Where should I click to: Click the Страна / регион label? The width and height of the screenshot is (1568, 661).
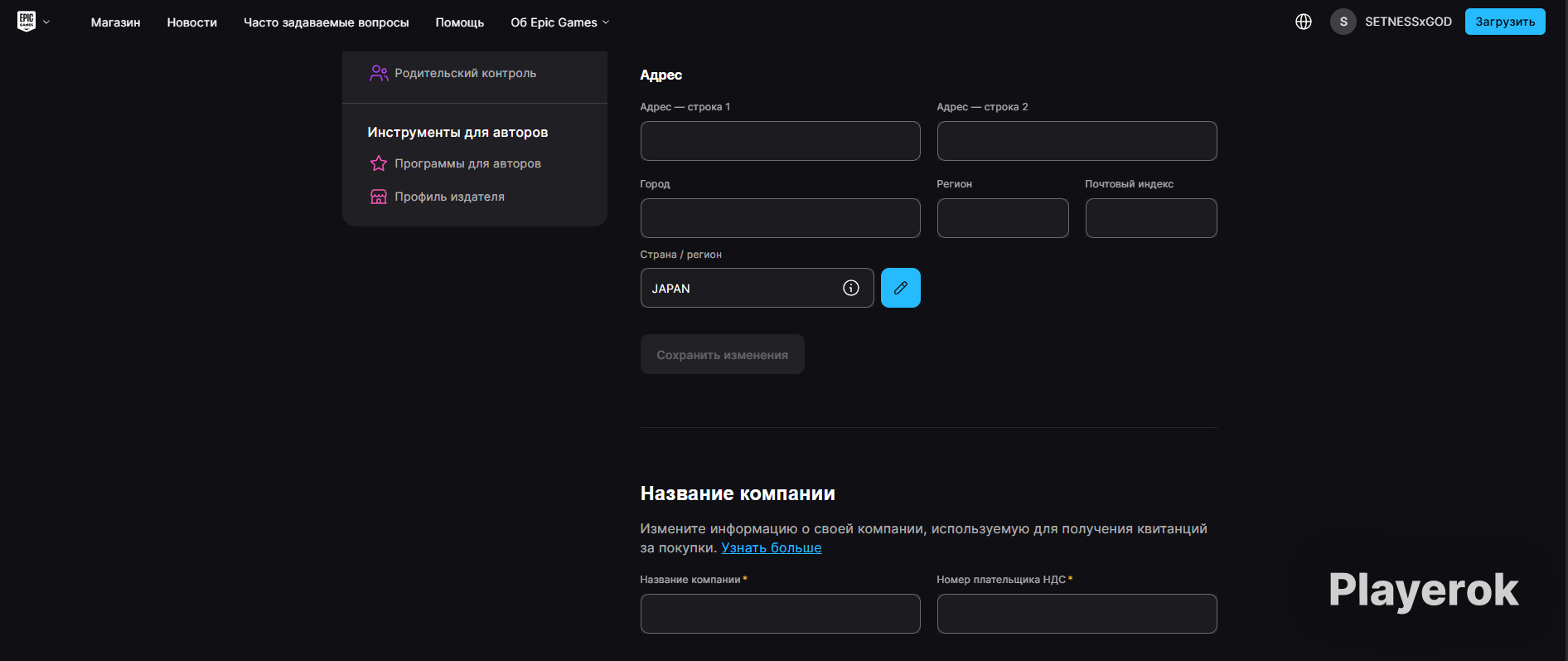[680, 255]
